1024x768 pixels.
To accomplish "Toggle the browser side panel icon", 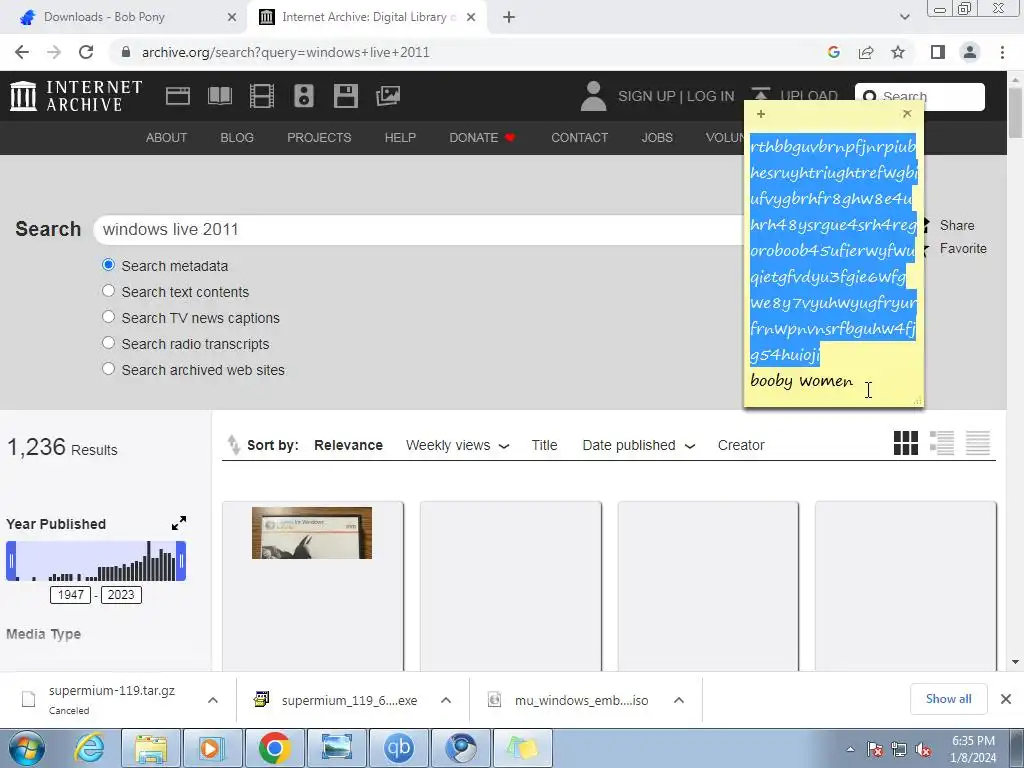I will click(x=938, y=52).
